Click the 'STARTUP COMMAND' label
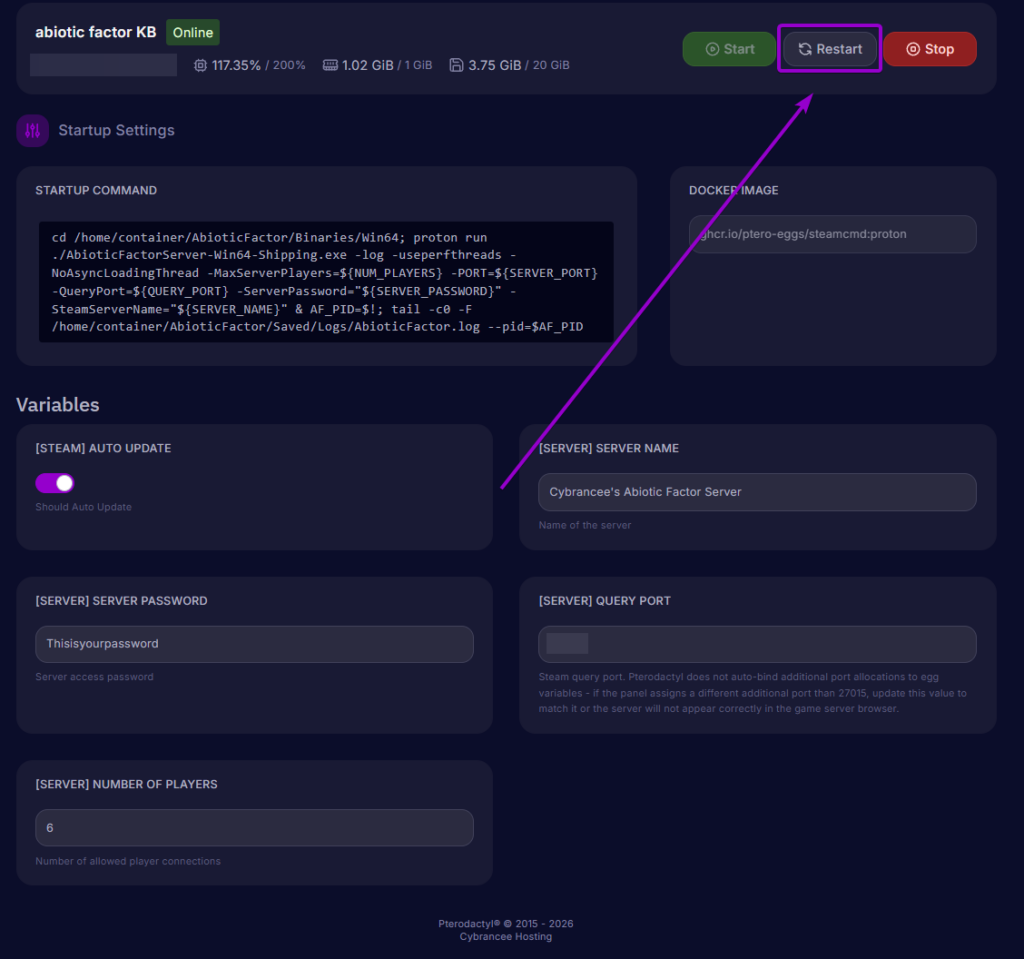The image size is (1024, 959). coord(96,190)
